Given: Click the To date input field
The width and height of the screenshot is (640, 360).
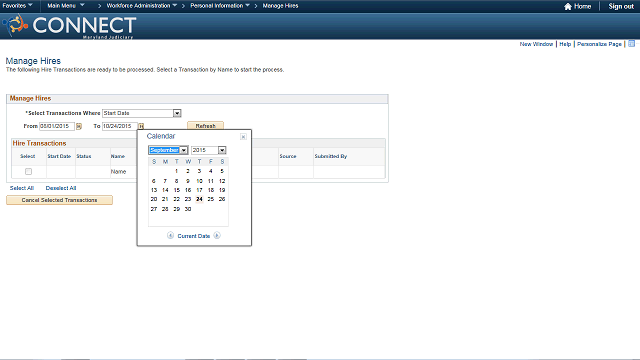Looking at the screenshot, I should coord(120,126).
